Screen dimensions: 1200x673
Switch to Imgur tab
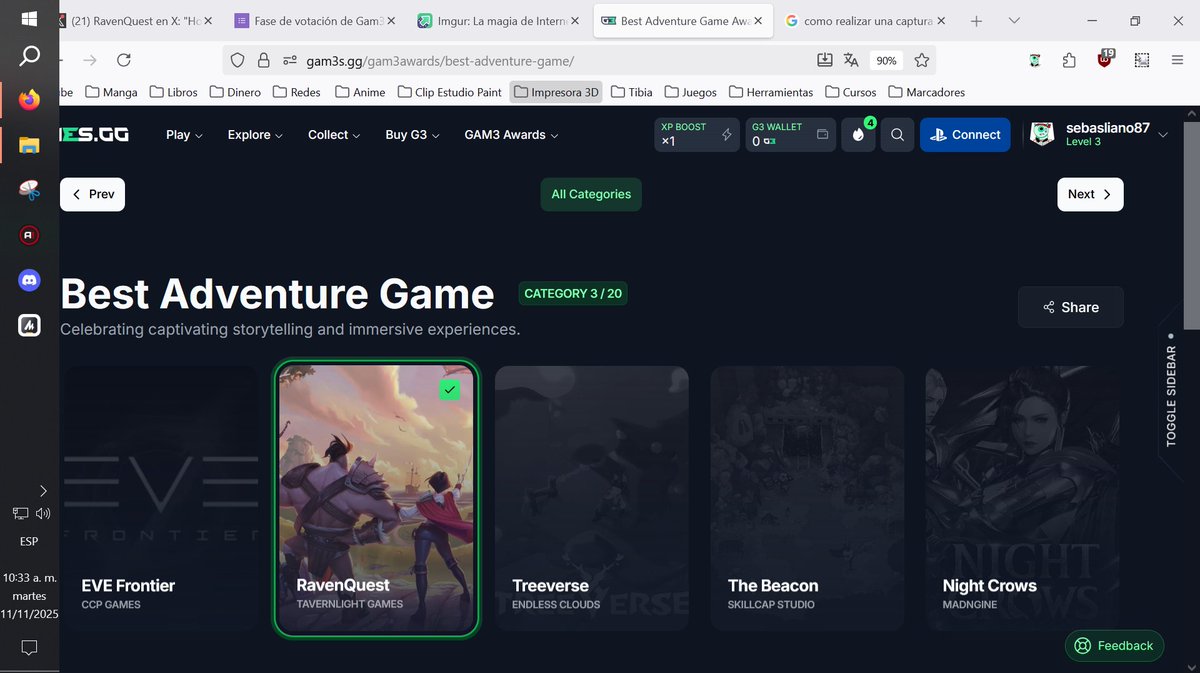point(498,21)
